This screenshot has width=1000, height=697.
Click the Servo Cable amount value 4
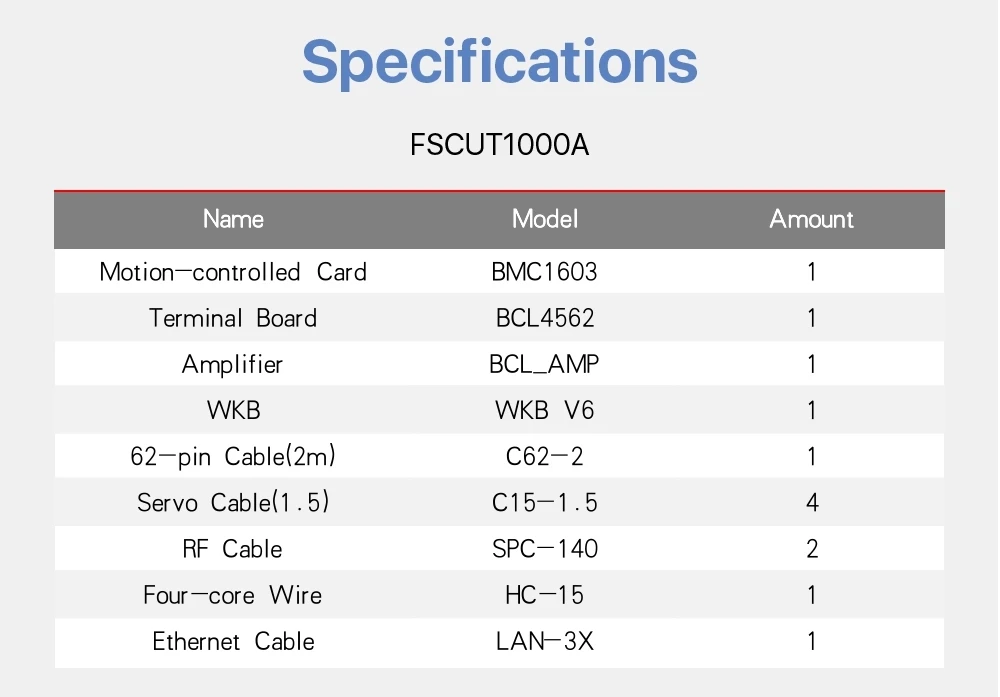(x=812, y=503)
